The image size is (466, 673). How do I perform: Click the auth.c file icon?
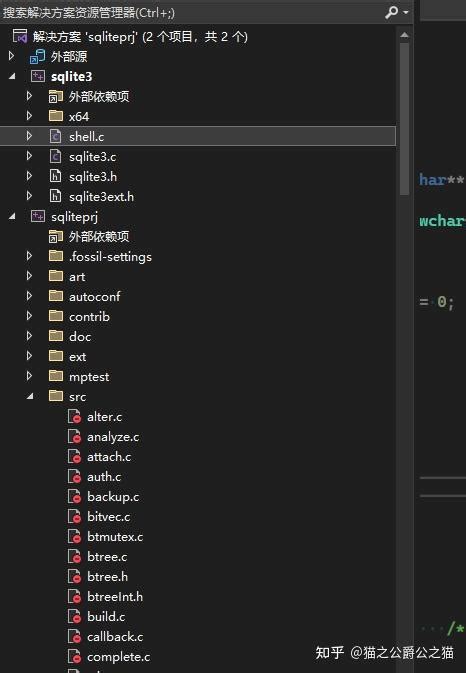(74, 476)
